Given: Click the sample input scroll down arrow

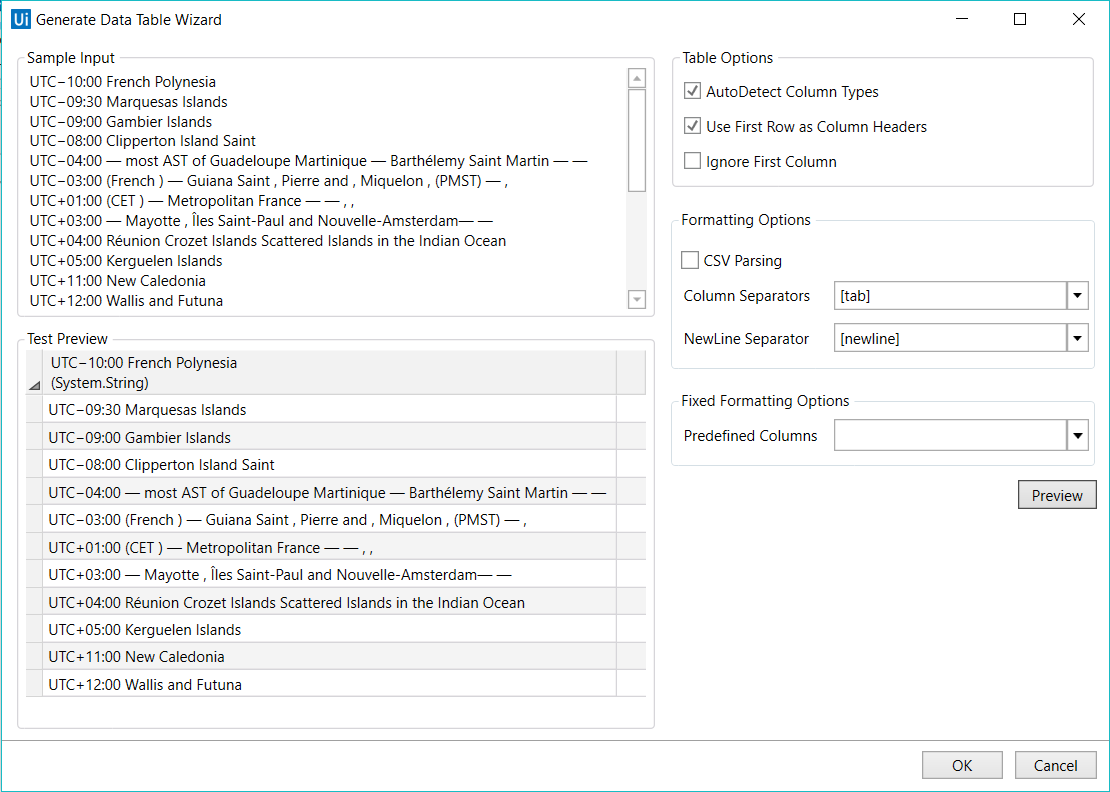Looking at the screenshot, I should [x=637, y=299].
